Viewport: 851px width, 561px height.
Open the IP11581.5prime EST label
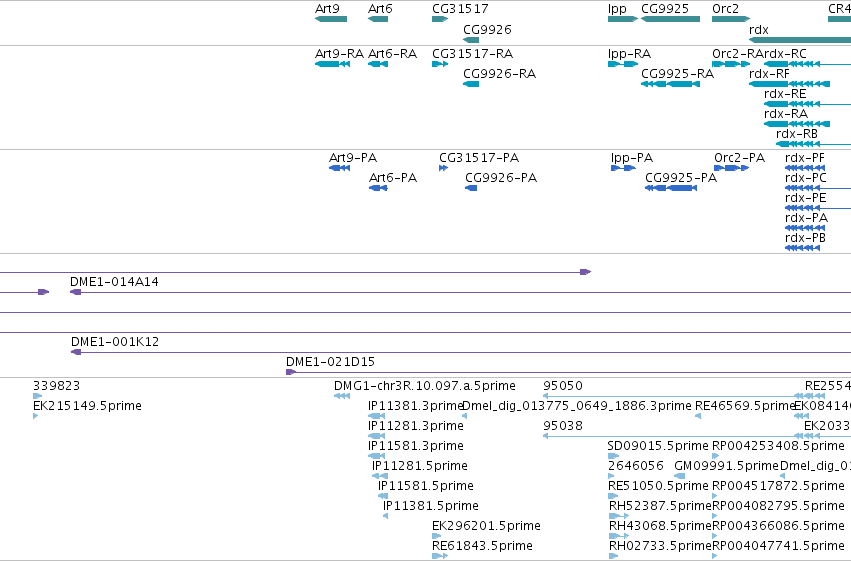[426, 486]
